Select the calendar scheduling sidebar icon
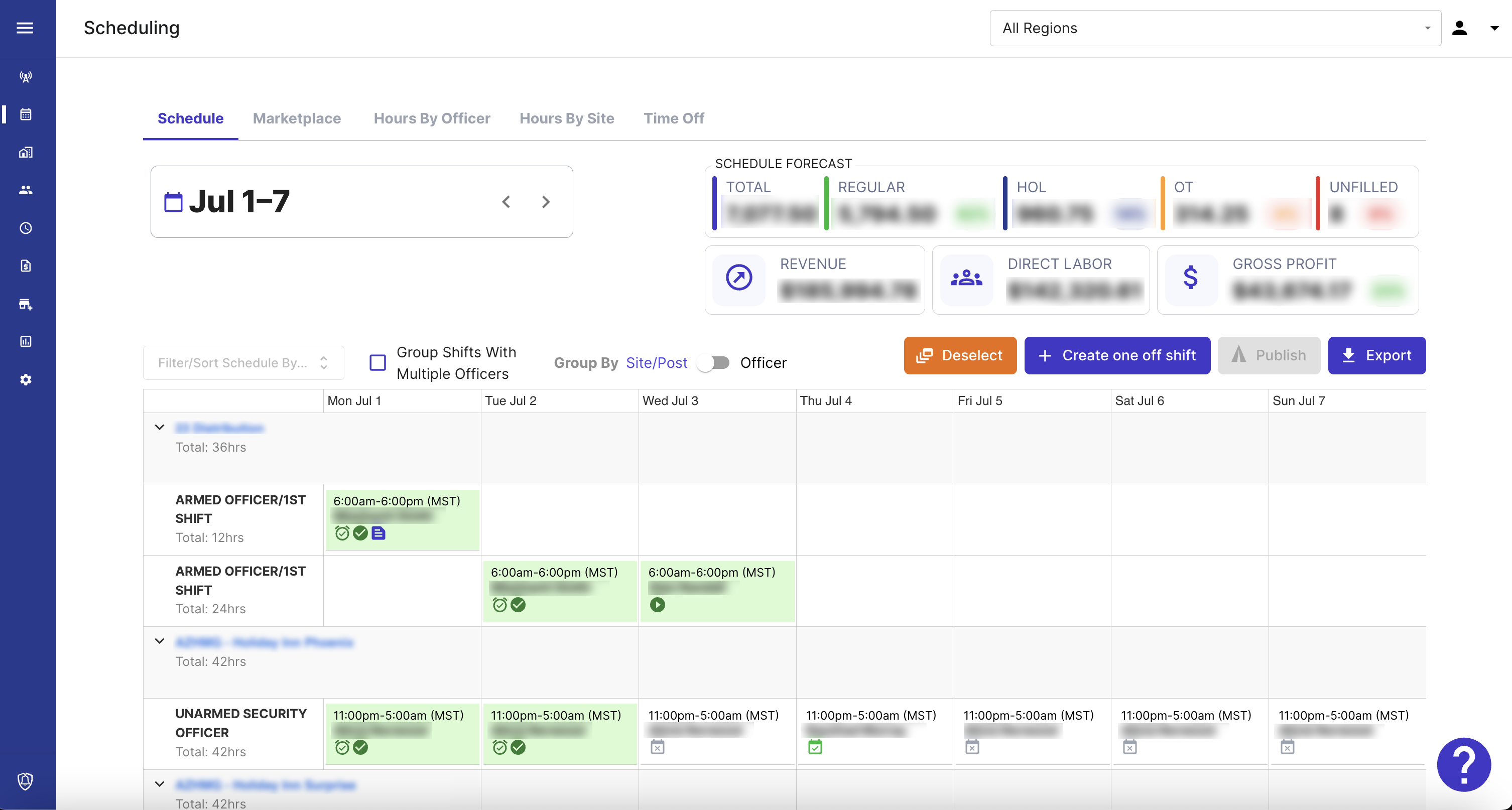Image resolution: width=1512 pixels, height=810 pixels. 25,114
